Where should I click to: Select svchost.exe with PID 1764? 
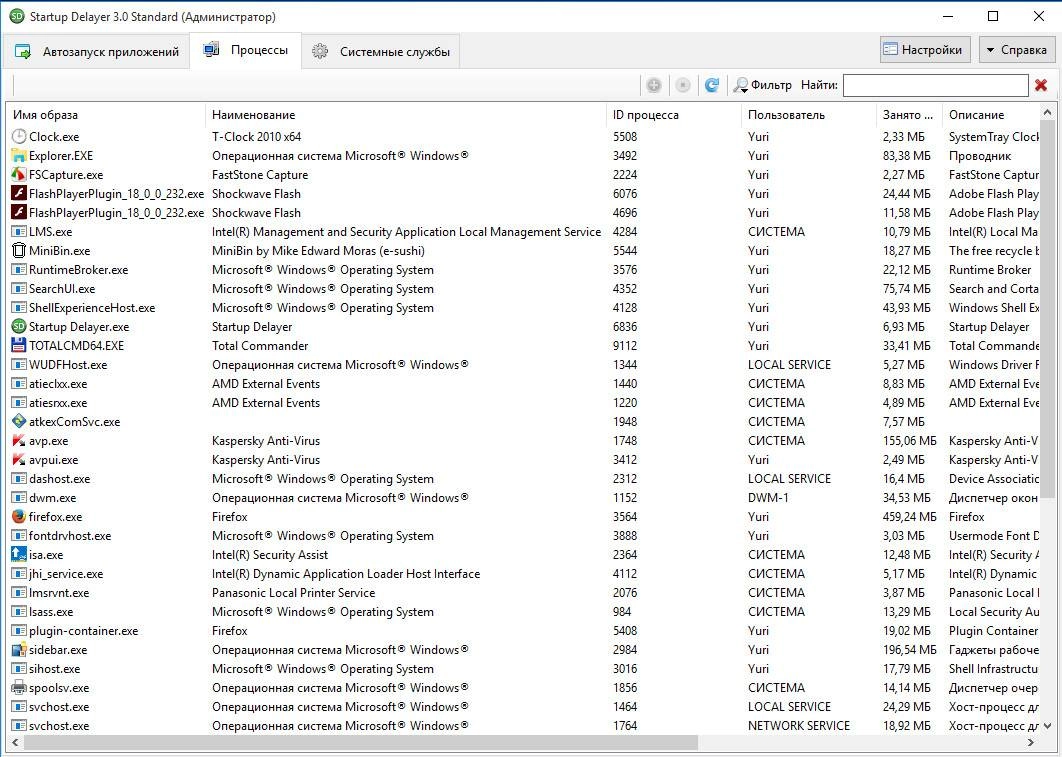(x=524, y=725)
